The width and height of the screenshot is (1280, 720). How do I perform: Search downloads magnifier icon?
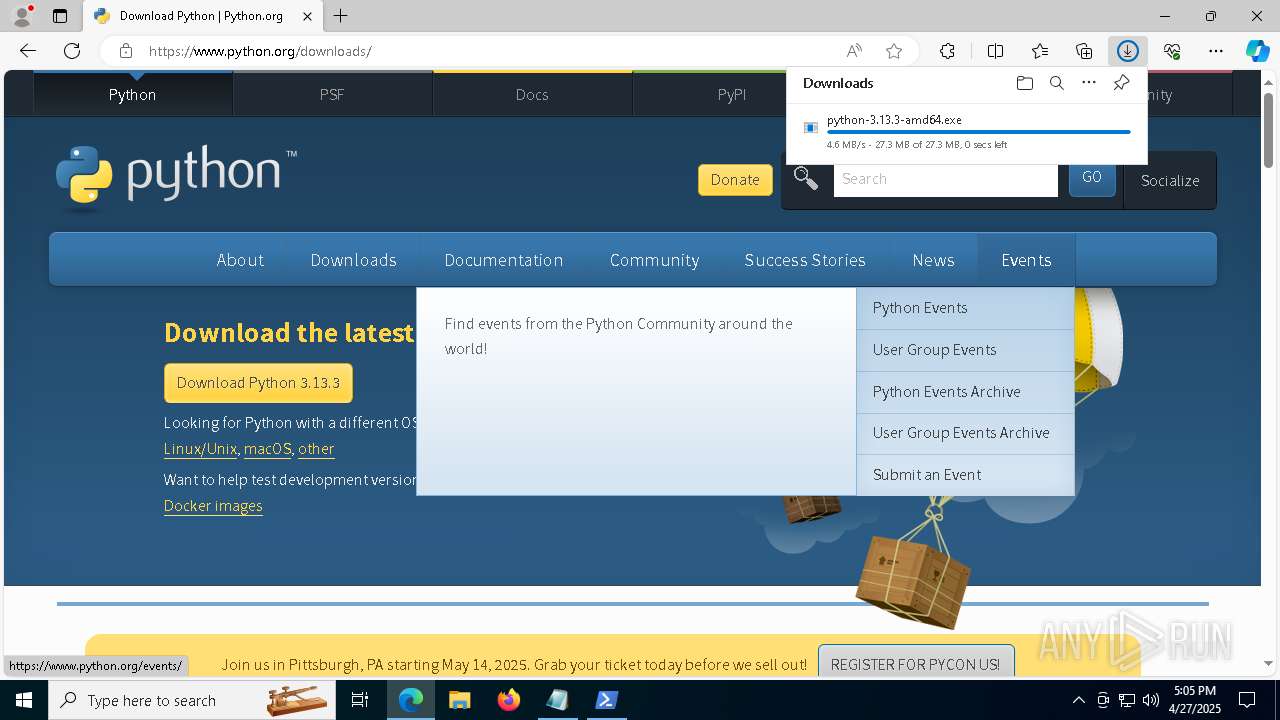click(1056, 83)
